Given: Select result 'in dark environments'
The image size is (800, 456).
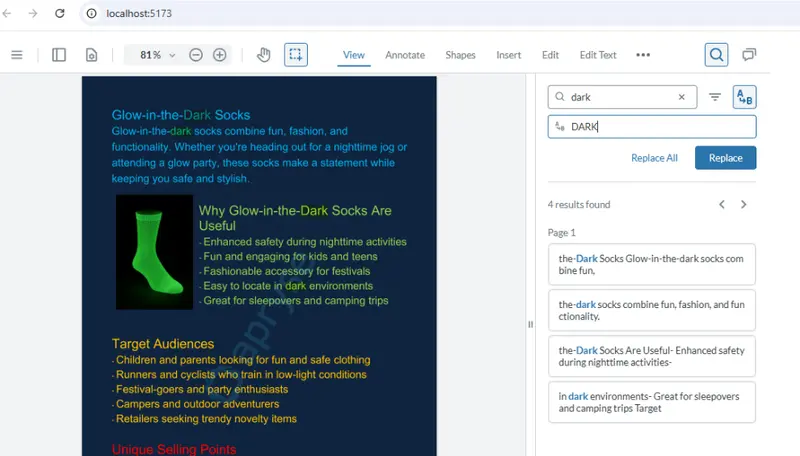Looking at the screenshot, I should 652,402.
